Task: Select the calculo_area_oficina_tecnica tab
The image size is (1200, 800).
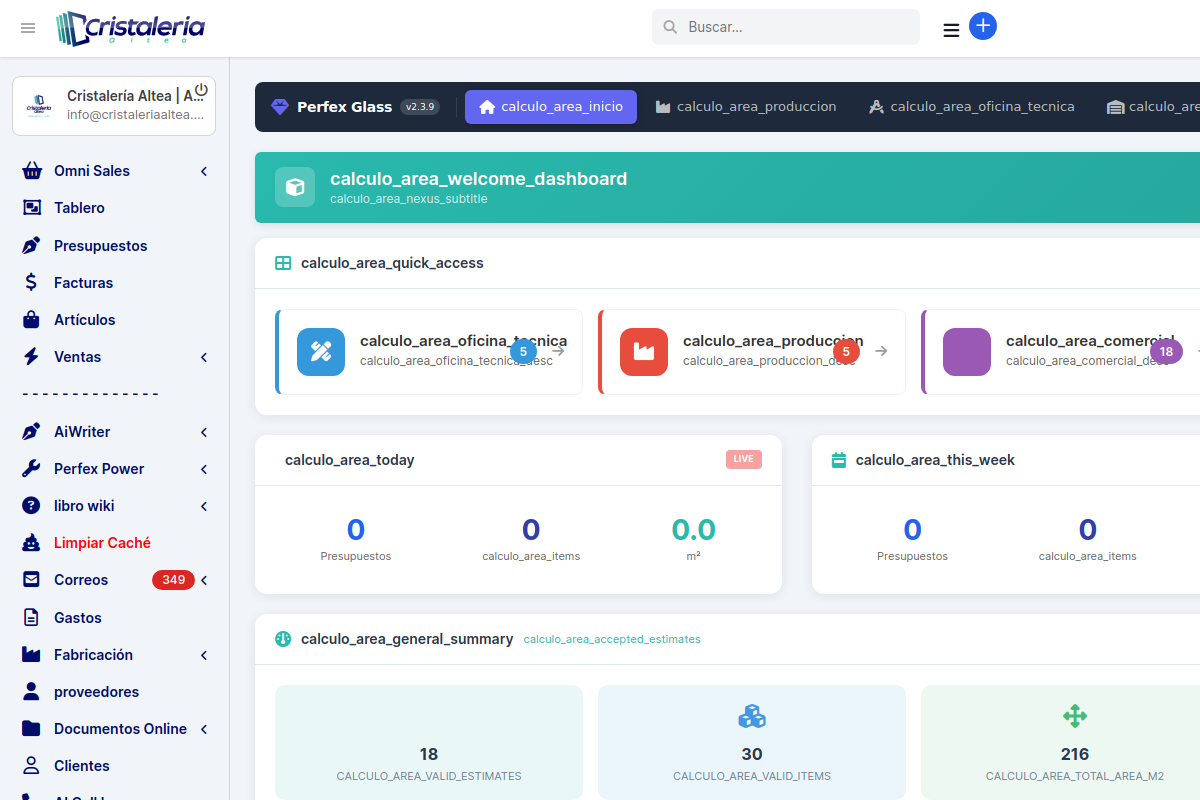Action: [x=971, y=107]
